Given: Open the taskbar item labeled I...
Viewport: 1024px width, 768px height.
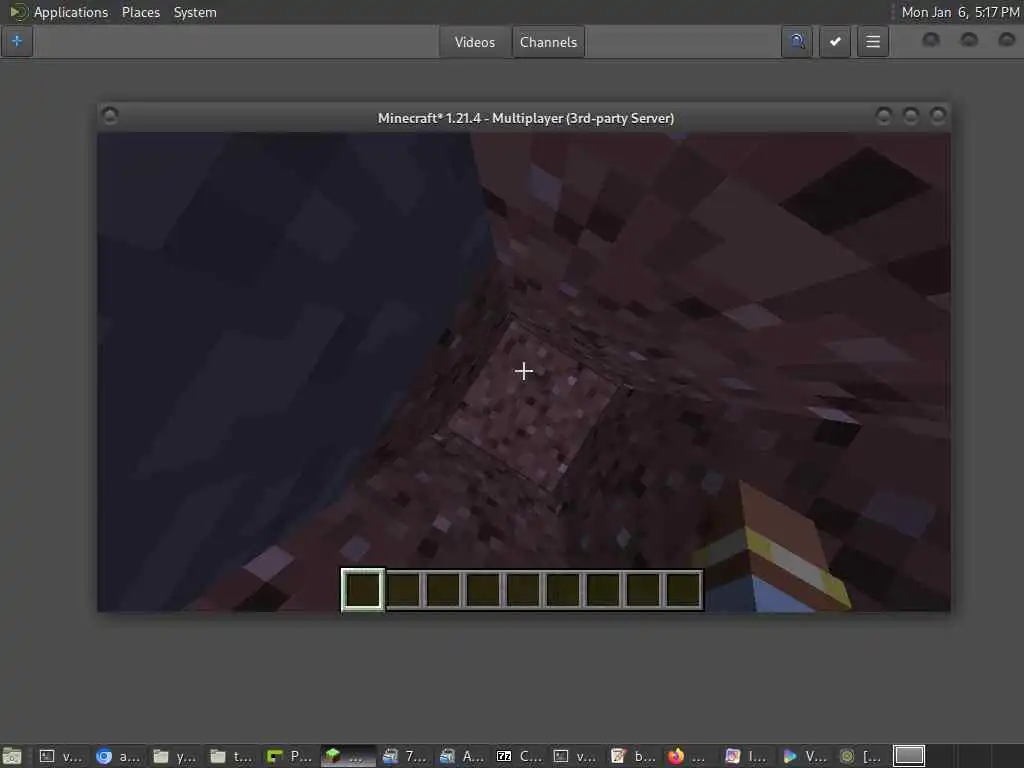Looking at the screenshot, I should click(x=746, y=756).
